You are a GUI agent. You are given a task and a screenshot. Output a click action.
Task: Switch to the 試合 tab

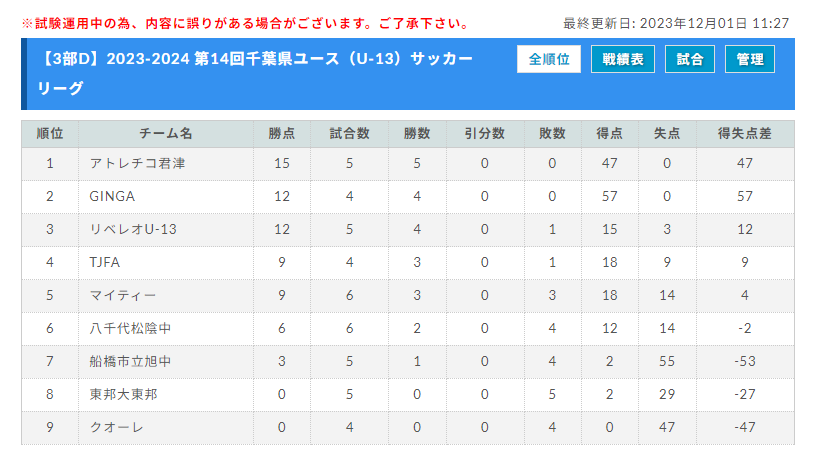[x=690, y=59]
